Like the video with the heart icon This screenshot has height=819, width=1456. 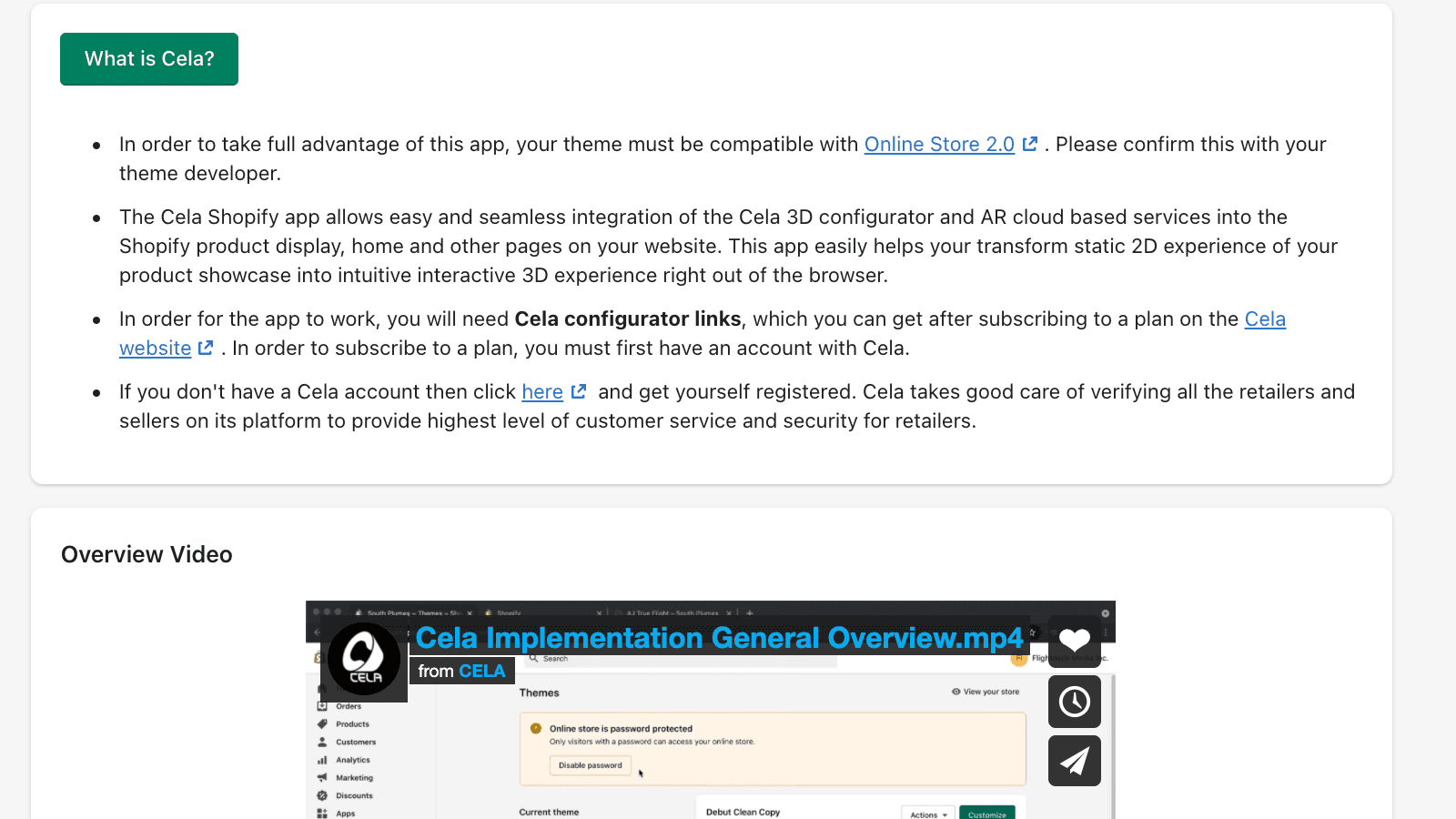coord(1074,639)
